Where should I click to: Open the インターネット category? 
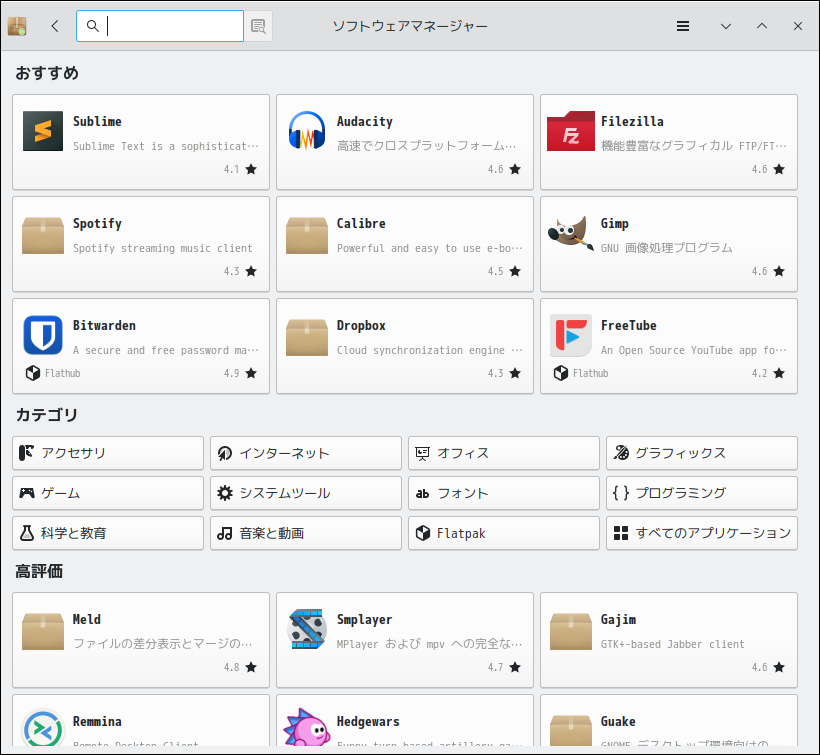tap(306, 453)
